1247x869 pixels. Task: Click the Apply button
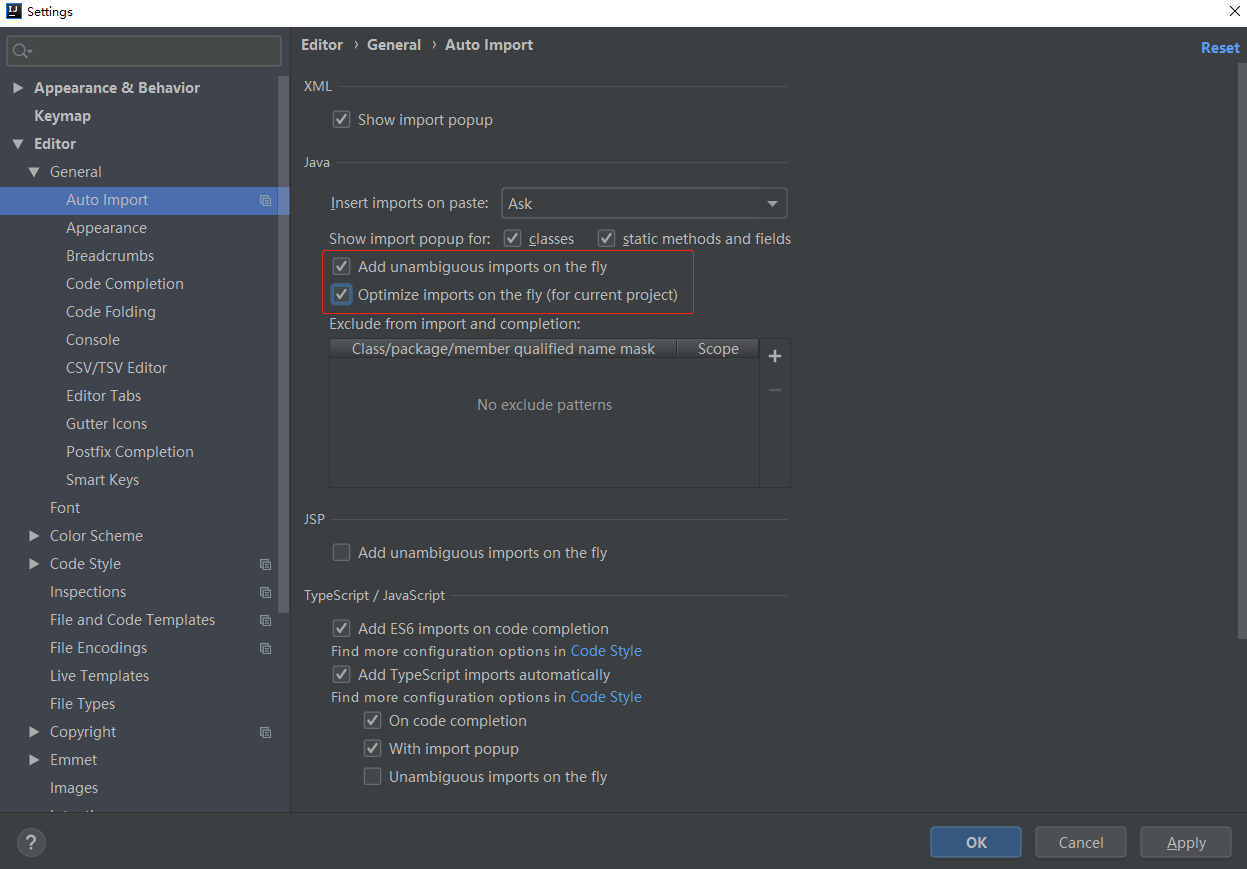(1186, 842)
